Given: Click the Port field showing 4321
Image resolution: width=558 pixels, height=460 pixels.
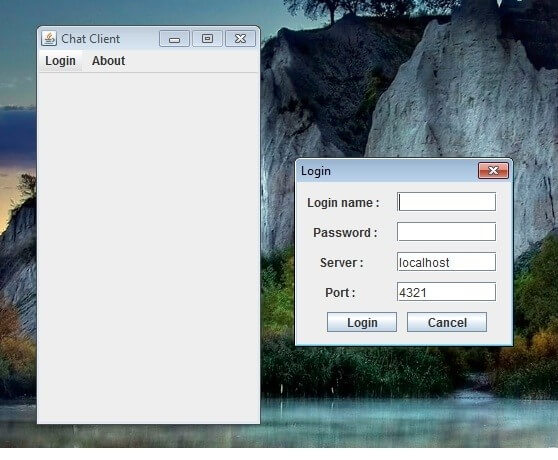Looking at the screenshot, I should point(446,292).
